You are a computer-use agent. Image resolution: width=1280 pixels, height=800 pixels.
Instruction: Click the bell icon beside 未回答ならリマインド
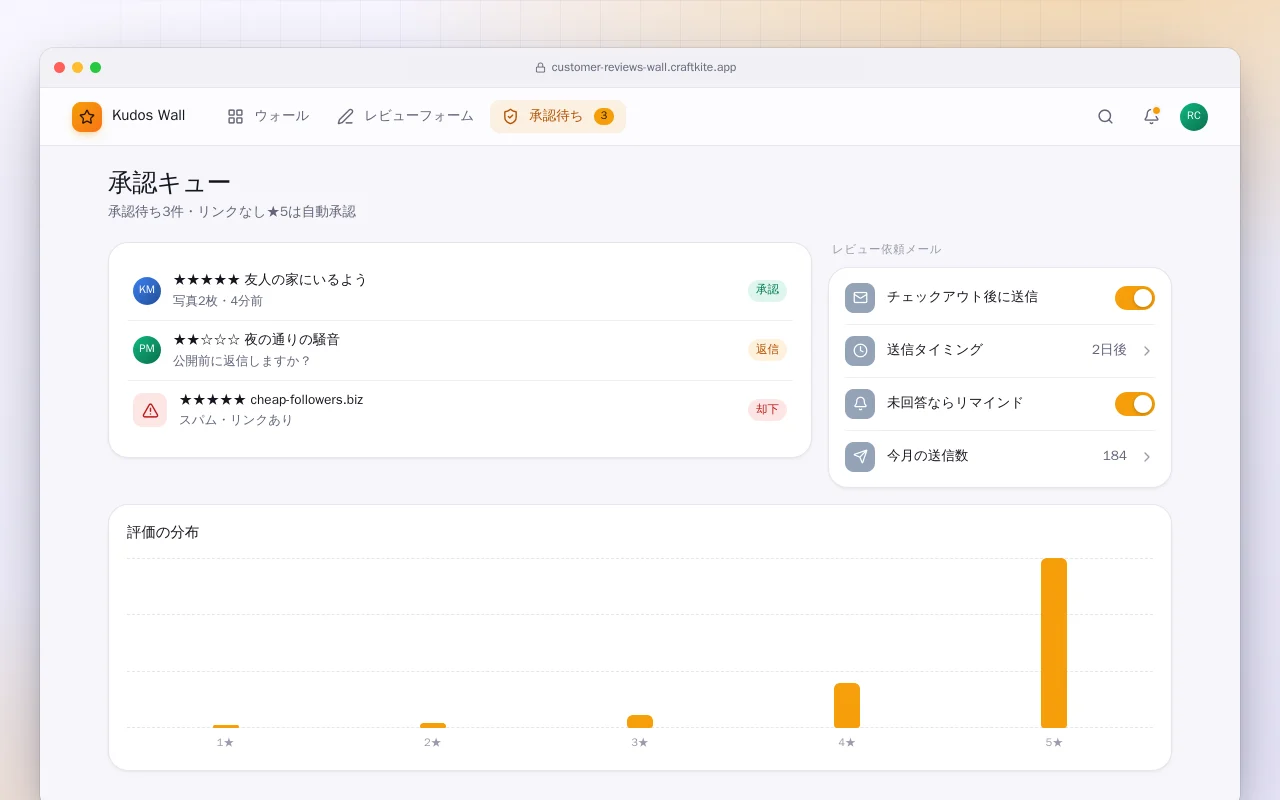(x=860, y=404)
